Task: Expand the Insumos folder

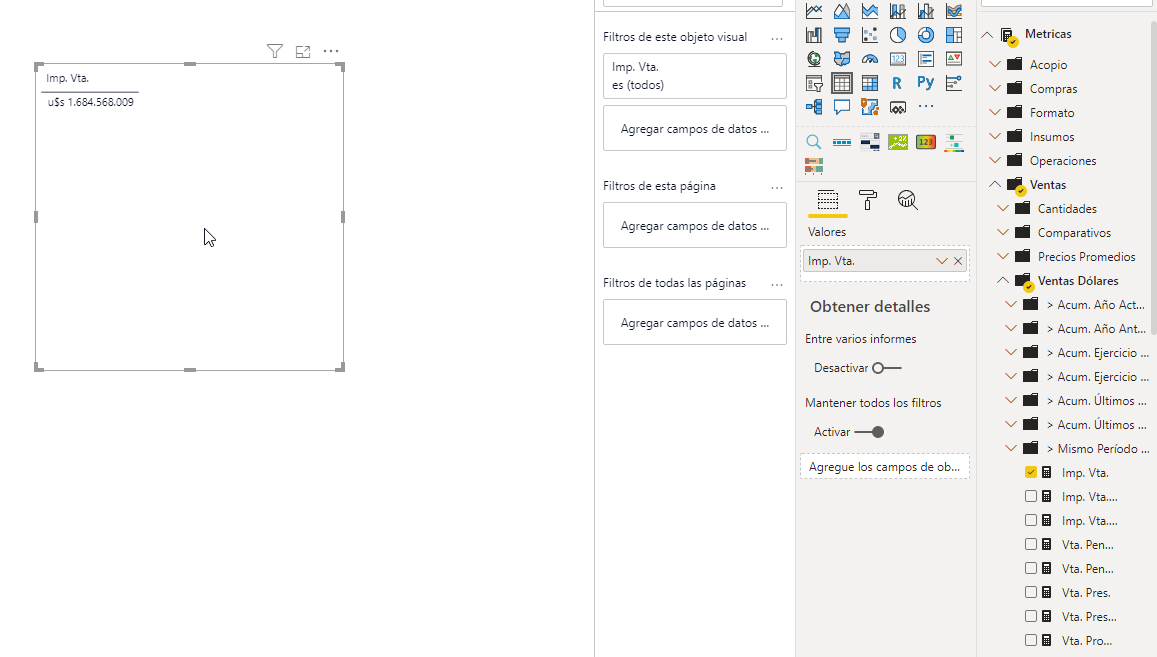Action: 995,137
